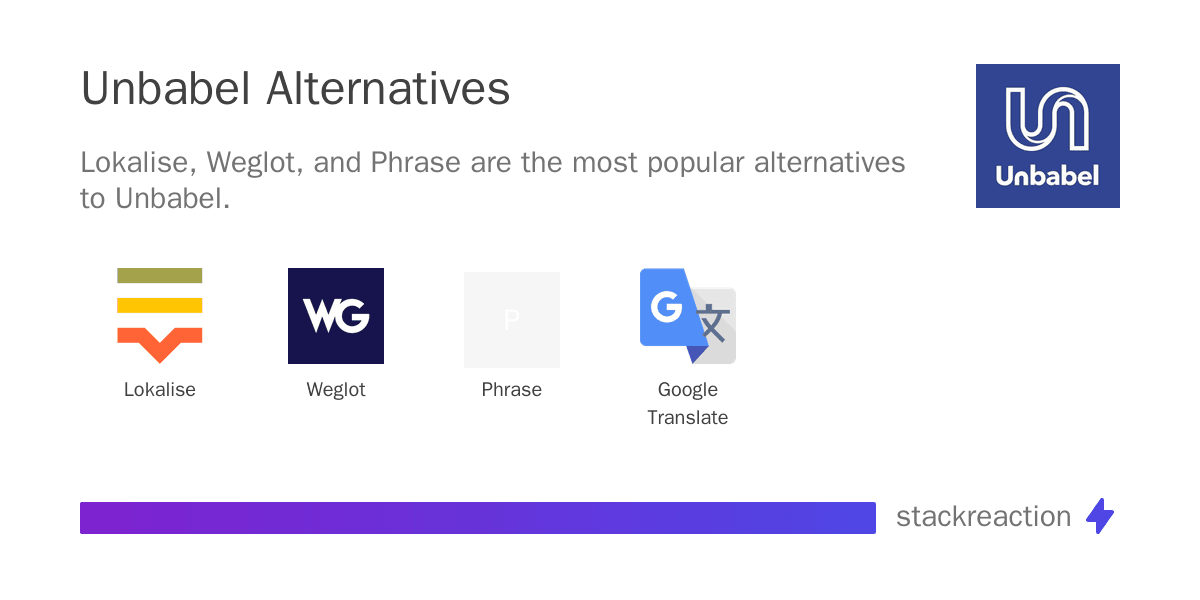Viewport: 1200px width, 600px height.
Task: Click the white U symbol in Unbabel logo
Action: coord(1047,122)
